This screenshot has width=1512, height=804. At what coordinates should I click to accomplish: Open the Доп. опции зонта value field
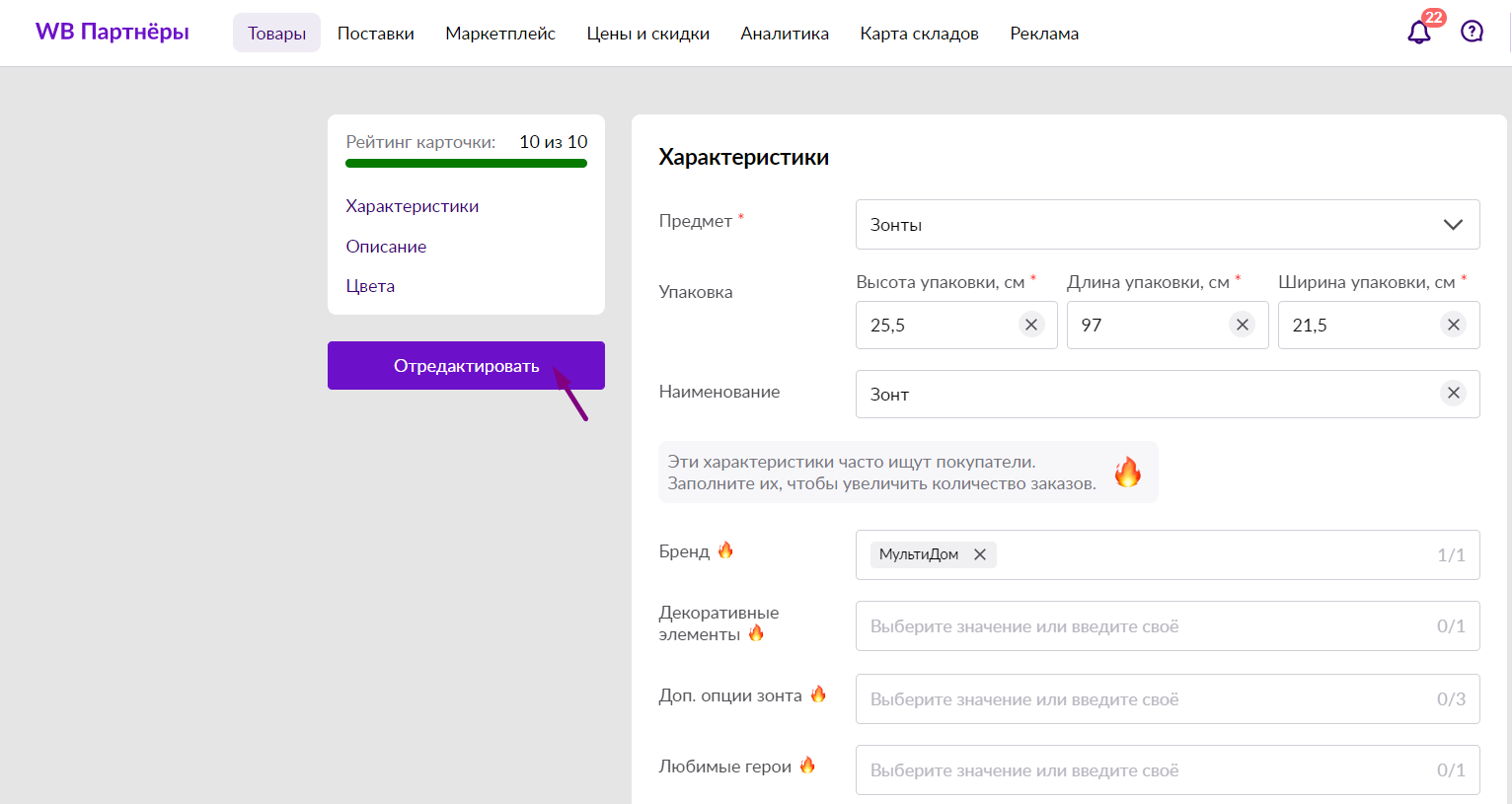[1168, 698]
